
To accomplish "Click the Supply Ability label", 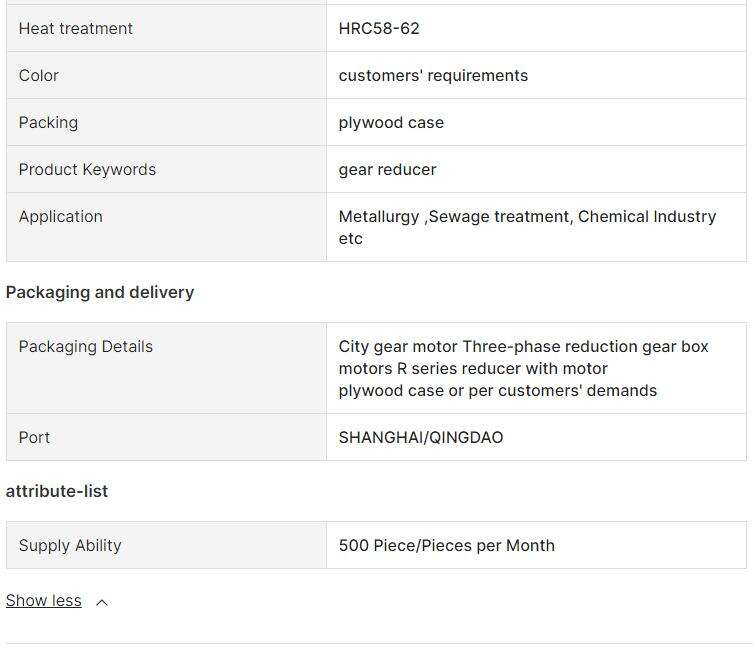I will coord(70,545).
